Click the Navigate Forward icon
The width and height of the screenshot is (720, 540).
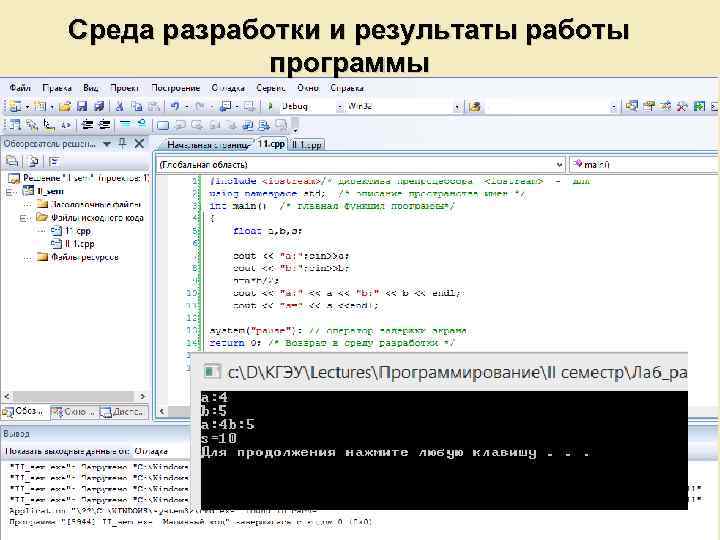tap(249, 107)
